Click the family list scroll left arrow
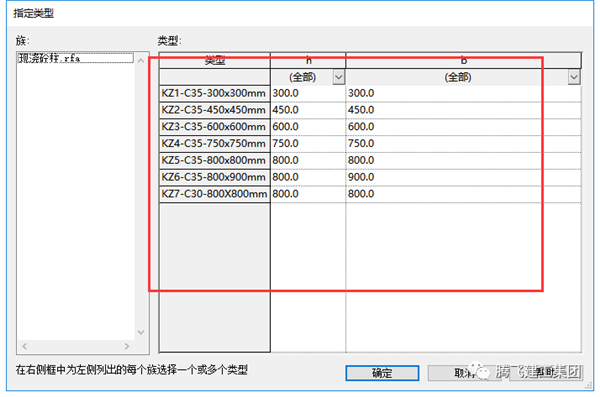The width and height of the screenshot is (600, 397). click(x=24, y=346)
